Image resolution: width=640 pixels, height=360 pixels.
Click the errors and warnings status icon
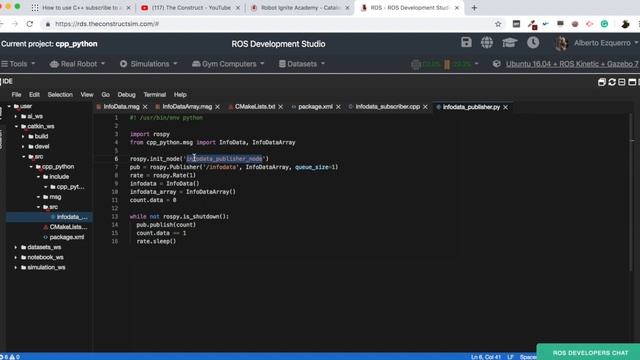(11, 357)
